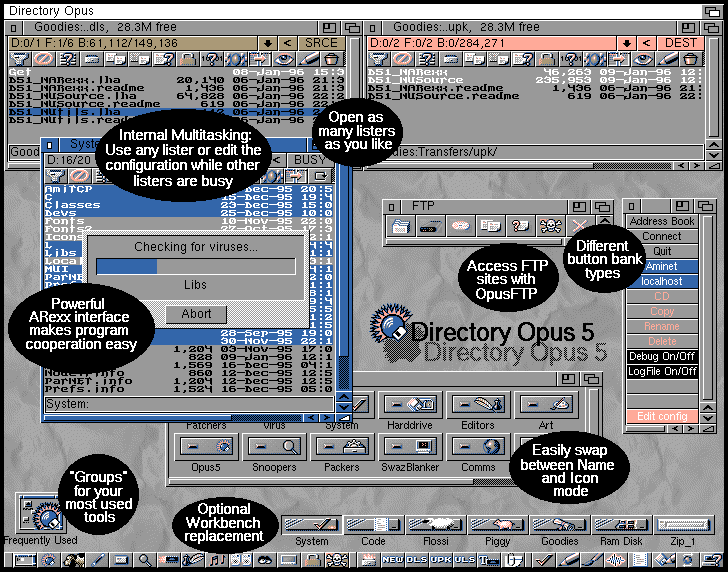Click the DEST lister vertical scroll up arrow
Image resolution: width=728 pixels, height=572 pixels.
[714, 145]
